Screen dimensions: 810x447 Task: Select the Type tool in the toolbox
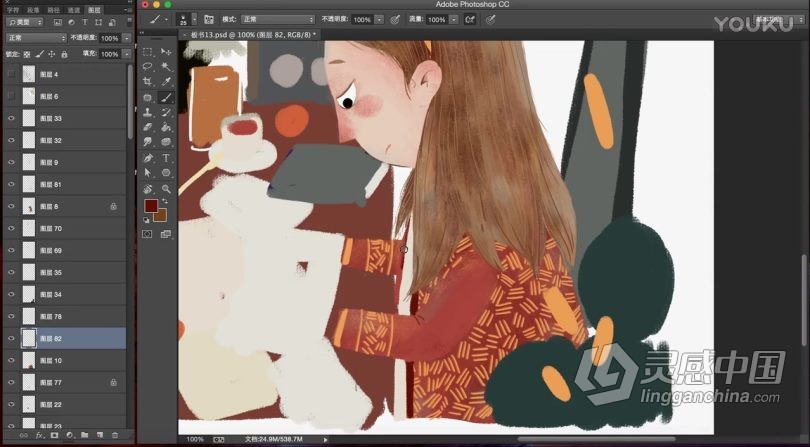[166, 158]
